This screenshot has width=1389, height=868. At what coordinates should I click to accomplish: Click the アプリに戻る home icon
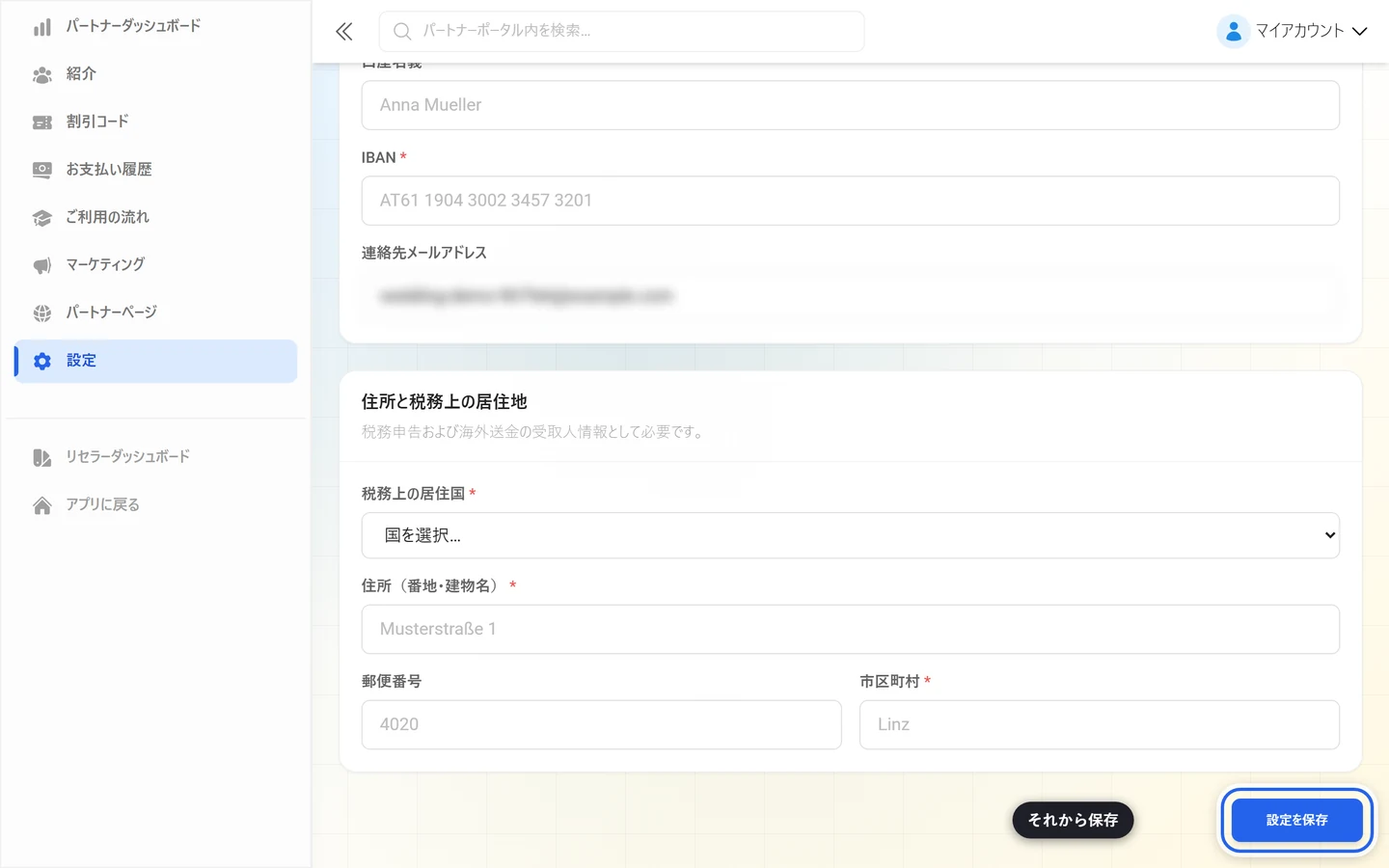pos(42,505)
